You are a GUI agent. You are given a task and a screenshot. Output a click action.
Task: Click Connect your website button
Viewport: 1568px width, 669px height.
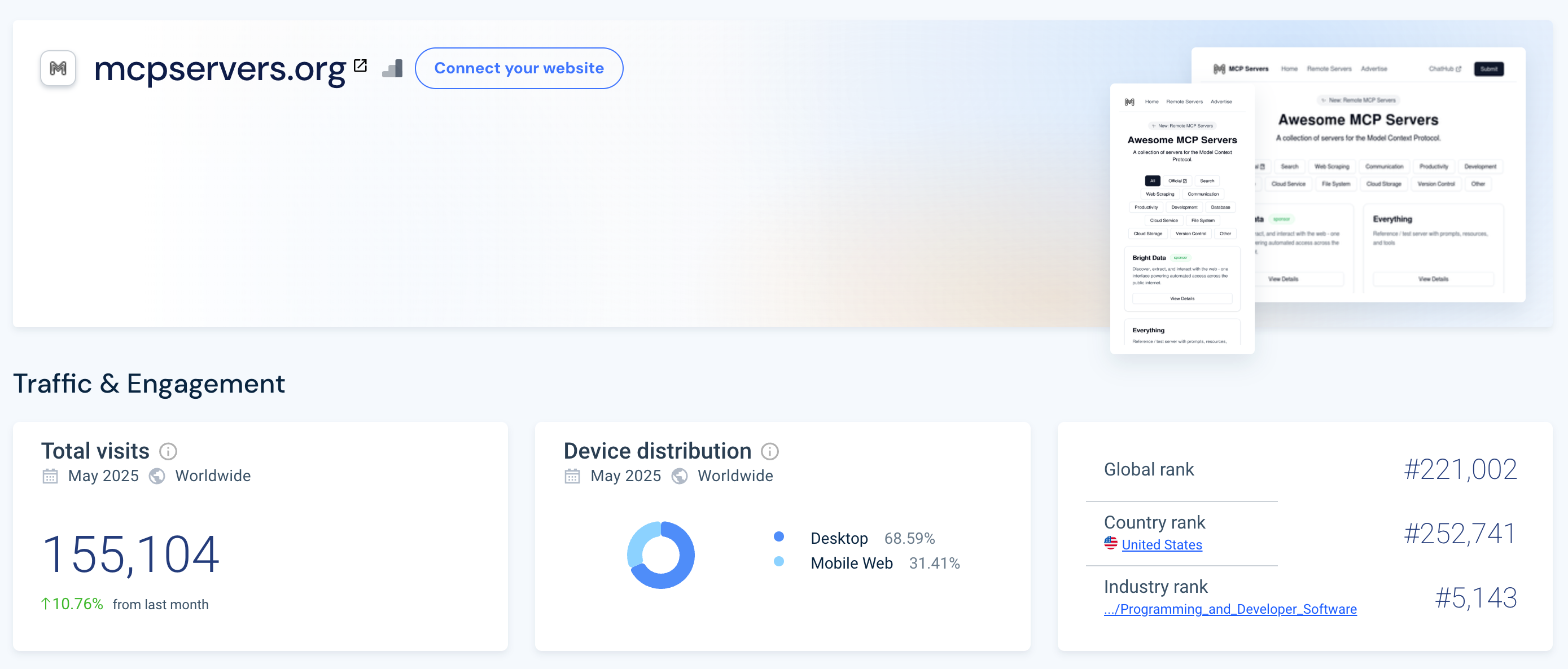519,68
